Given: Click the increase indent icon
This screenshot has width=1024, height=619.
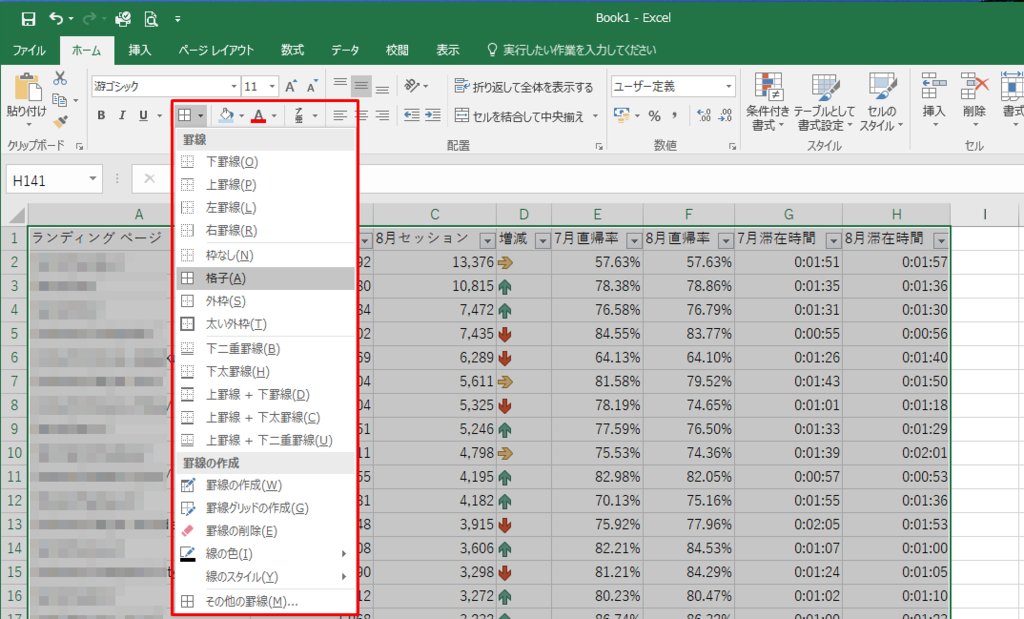Looking at the screenshot, I should click(x=432, y=116).
